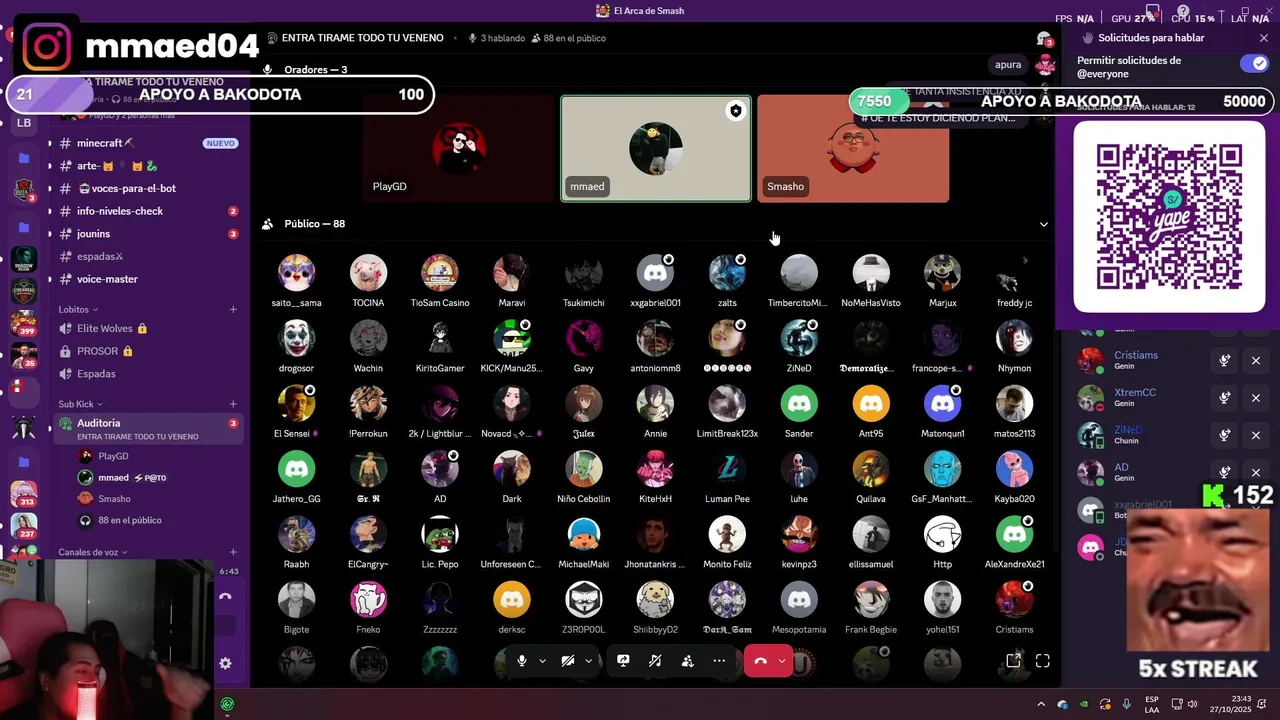1280x720 pixels.
Task: Dismiss Cristiams' request to speak
Action: 1256,360
